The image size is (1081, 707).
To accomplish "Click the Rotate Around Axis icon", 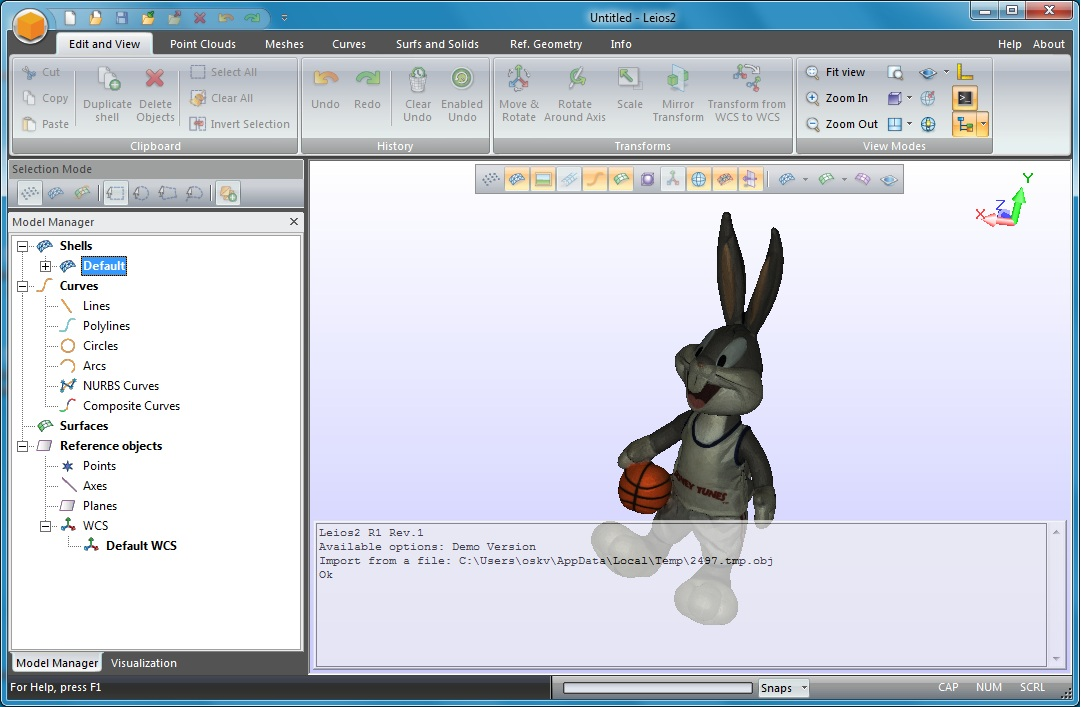I will click(x=576, y=79).
